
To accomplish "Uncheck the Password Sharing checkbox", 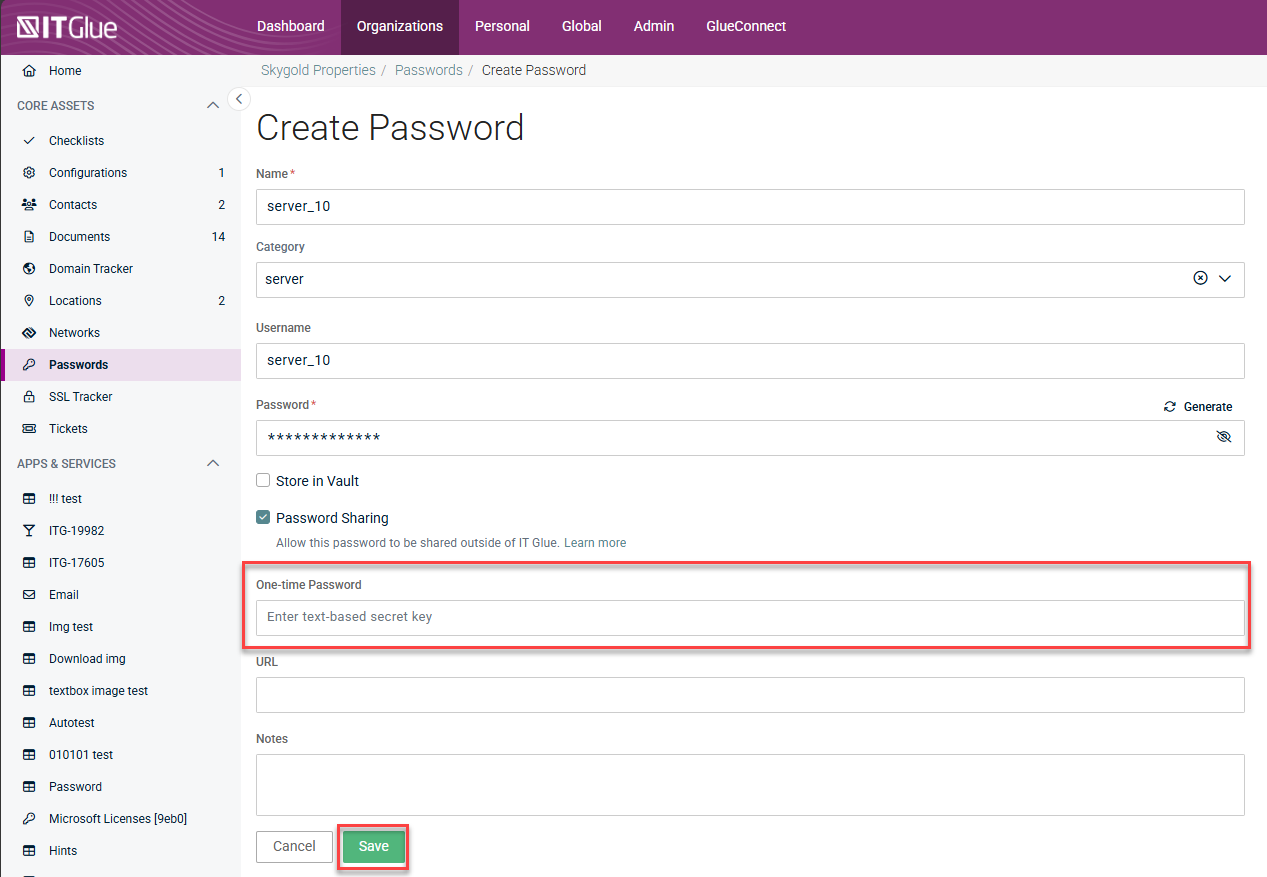I will pyautogui.click(x=263, y=518).
